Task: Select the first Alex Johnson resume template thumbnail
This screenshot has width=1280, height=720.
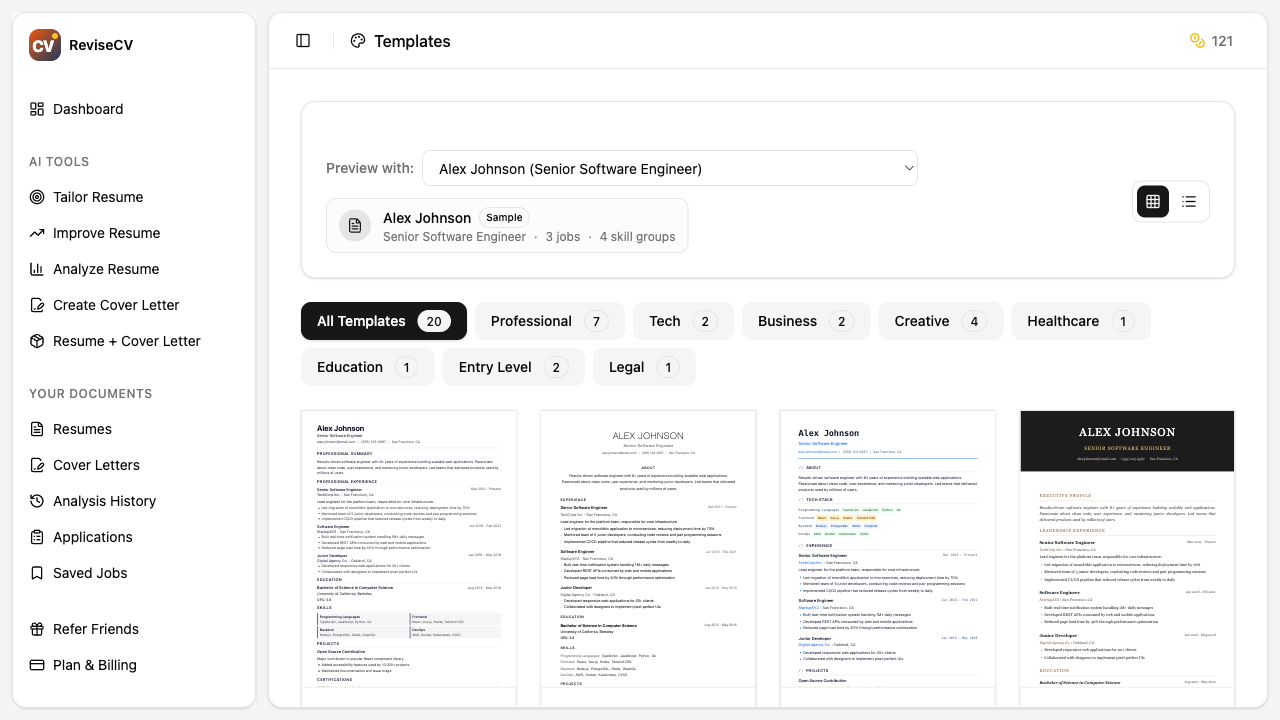Action: coord(408,555)
